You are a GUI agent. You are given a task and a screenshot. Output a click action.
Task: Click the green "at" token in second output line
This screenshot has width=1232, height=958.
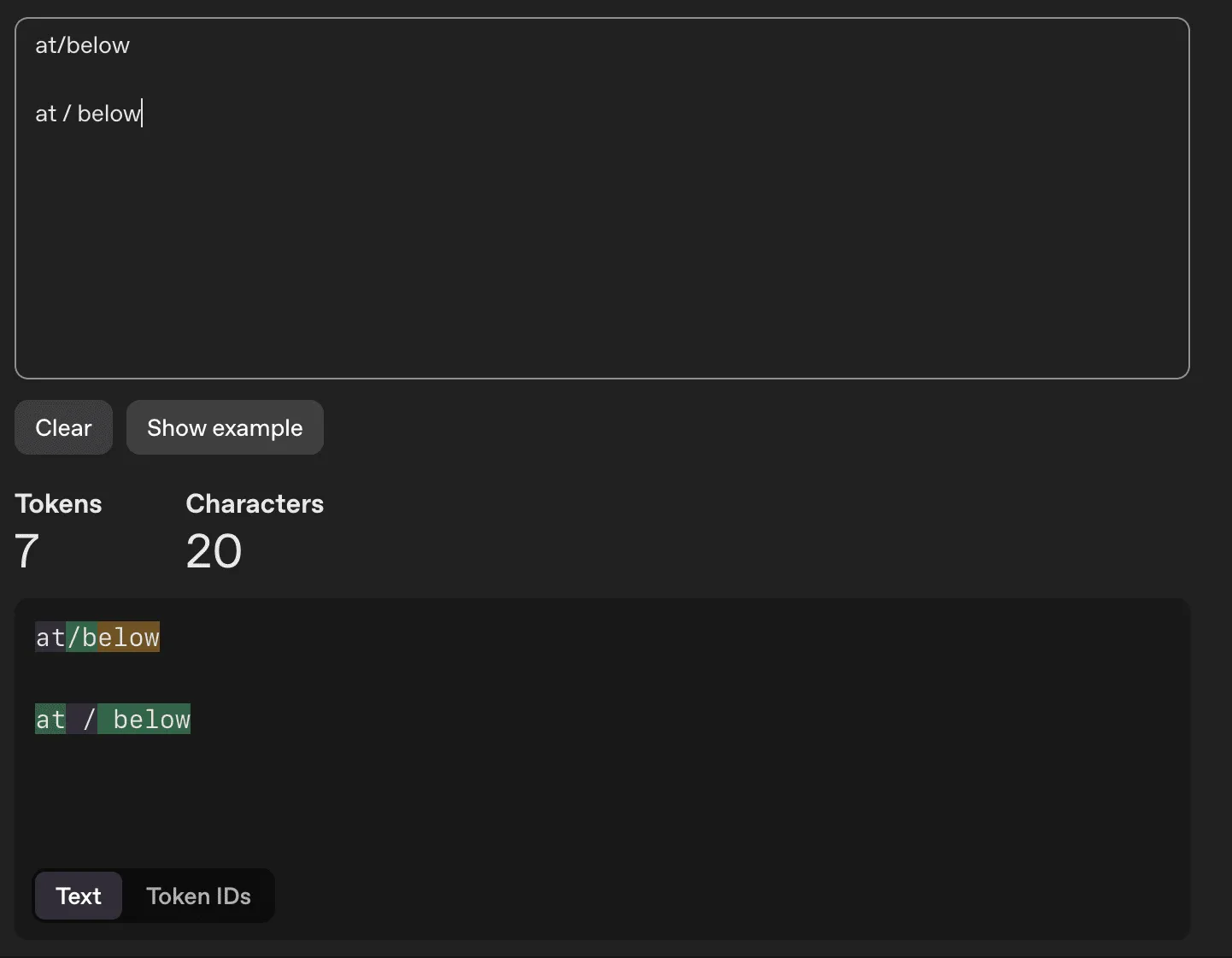tap(50, 720)
